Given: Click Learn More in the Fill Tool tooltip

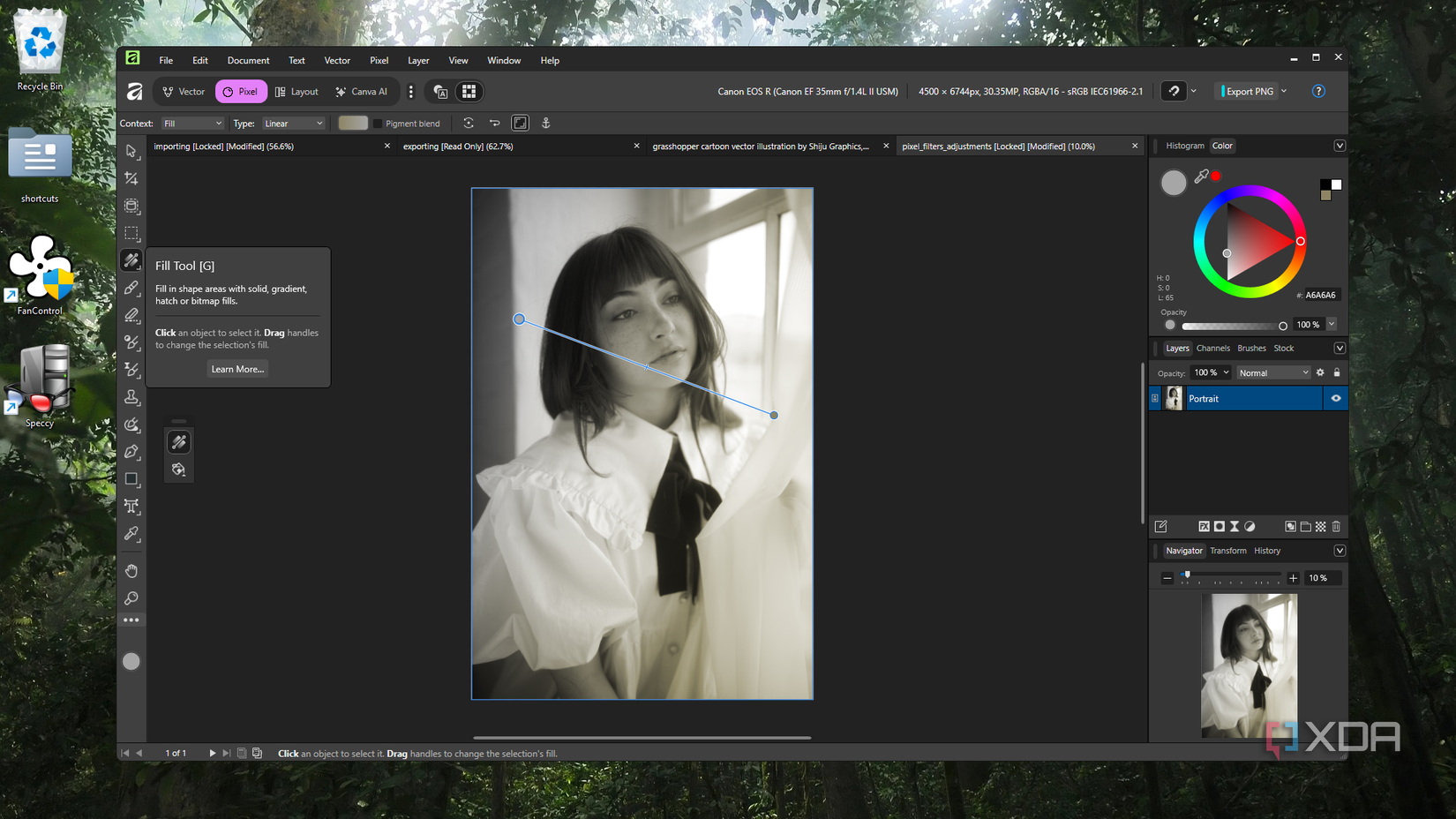Looking at the screenshot, I should (x=236, y=369).
